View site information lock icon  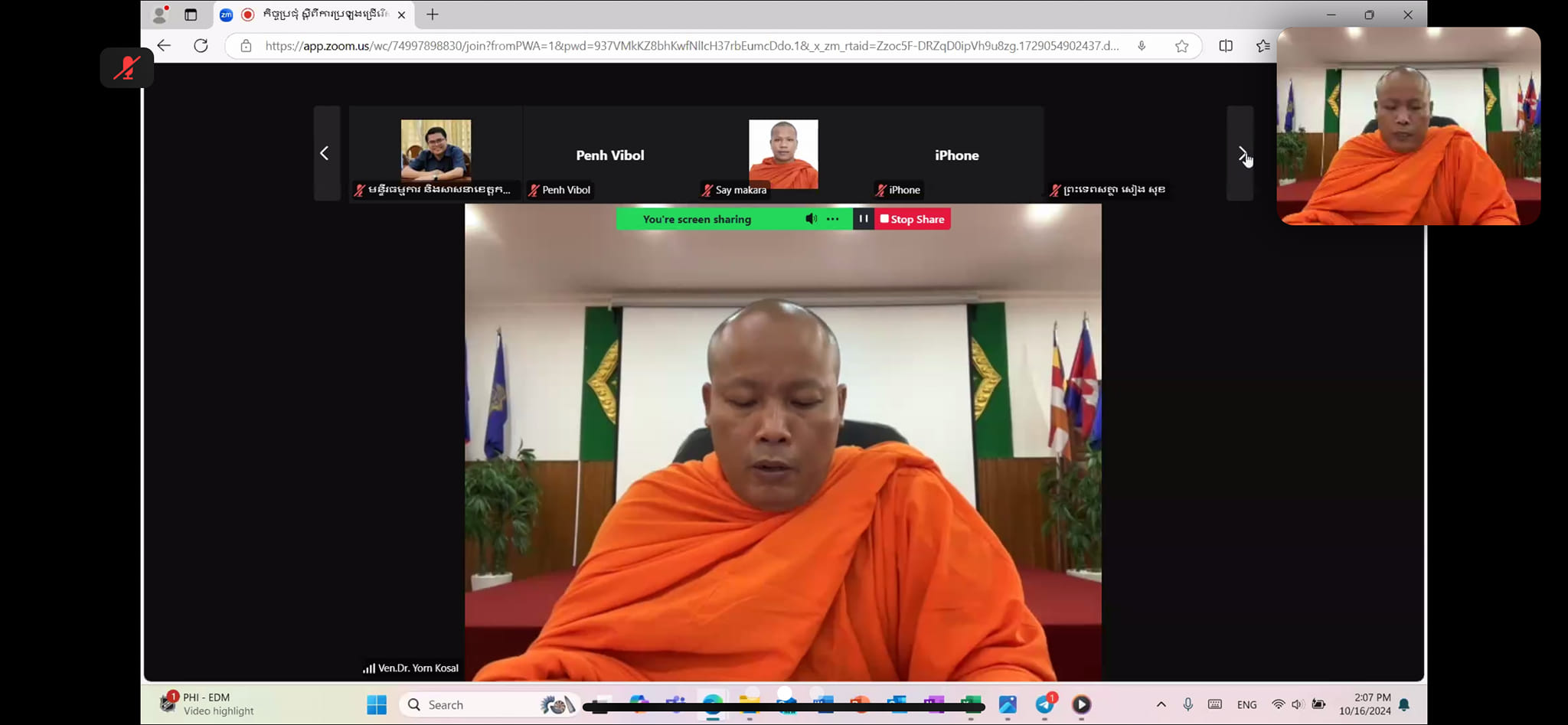pos(246,46)
